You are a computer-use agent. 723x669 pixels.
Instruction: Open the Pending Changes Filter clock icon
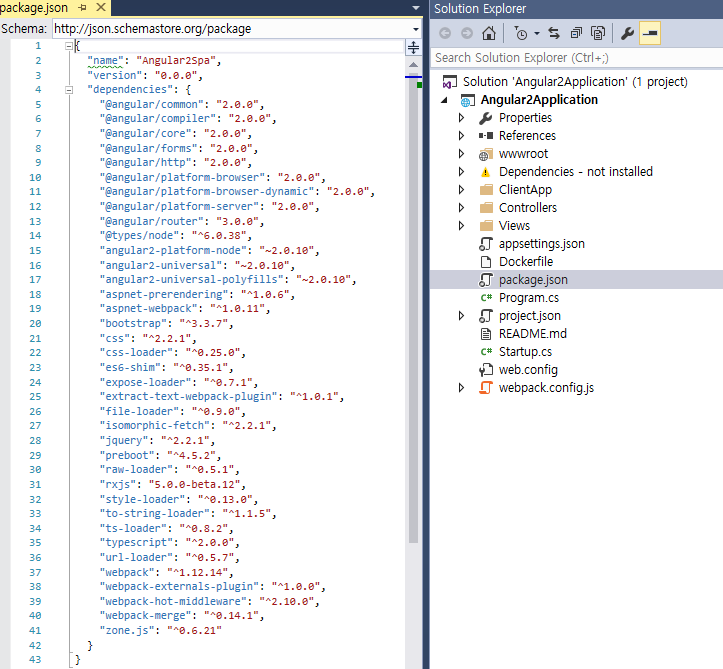(521, 33)
